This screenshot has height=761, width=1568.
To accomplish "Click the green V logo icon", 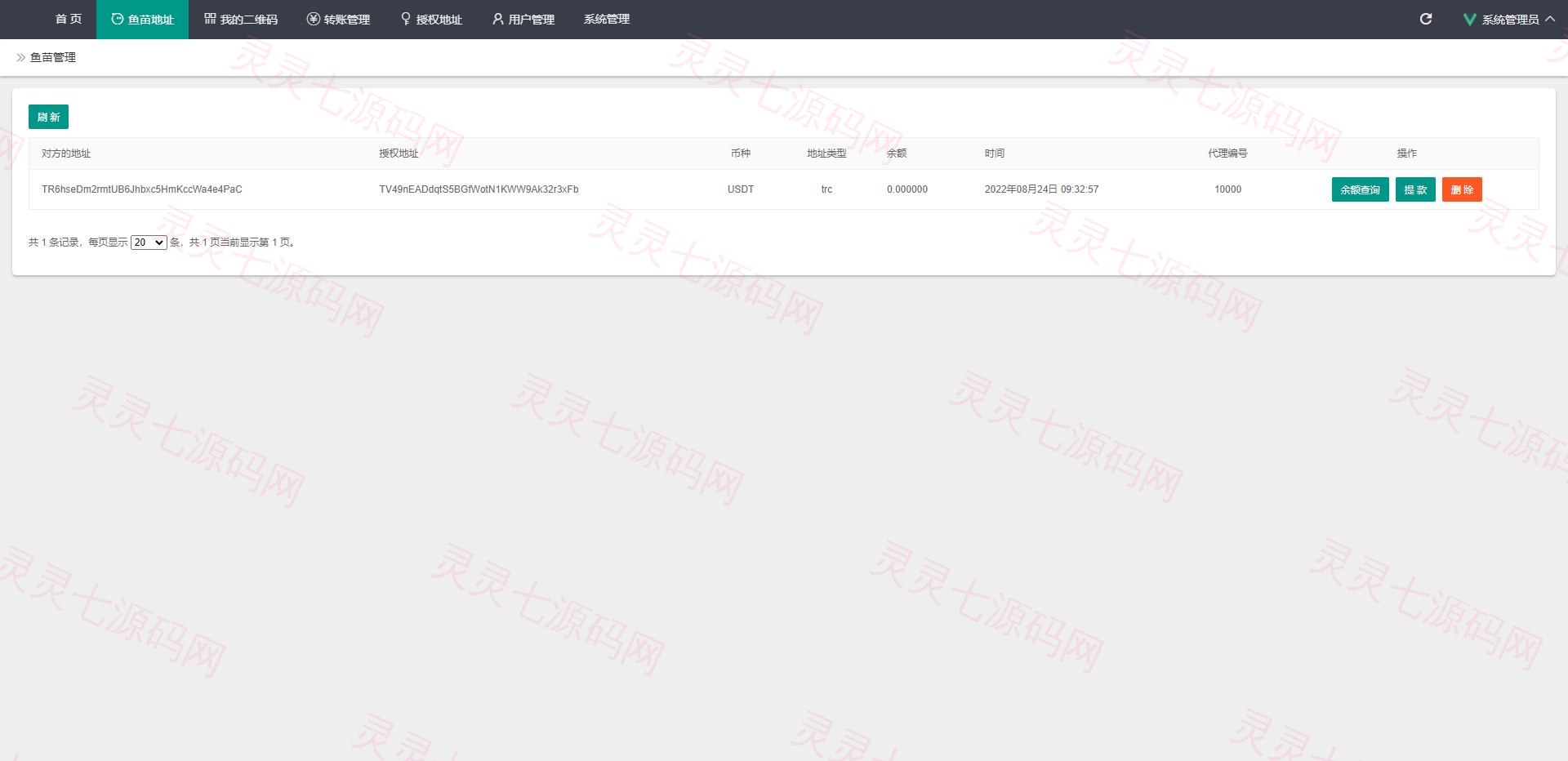I will [x=1469, y=20].
